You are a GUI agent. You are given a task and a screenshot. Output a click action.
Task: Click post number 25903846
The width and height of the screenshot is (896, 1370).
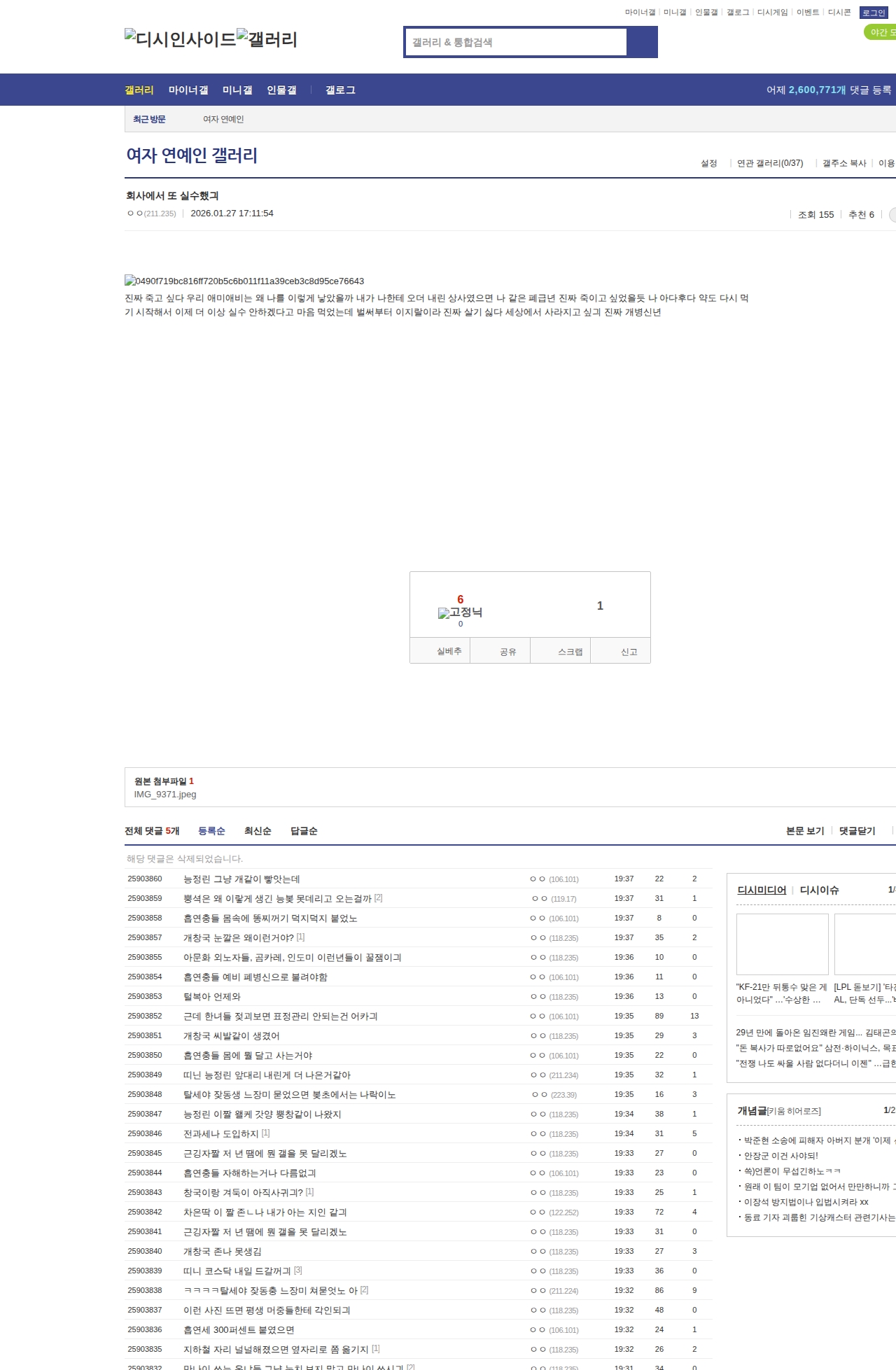click(145, 1134)
